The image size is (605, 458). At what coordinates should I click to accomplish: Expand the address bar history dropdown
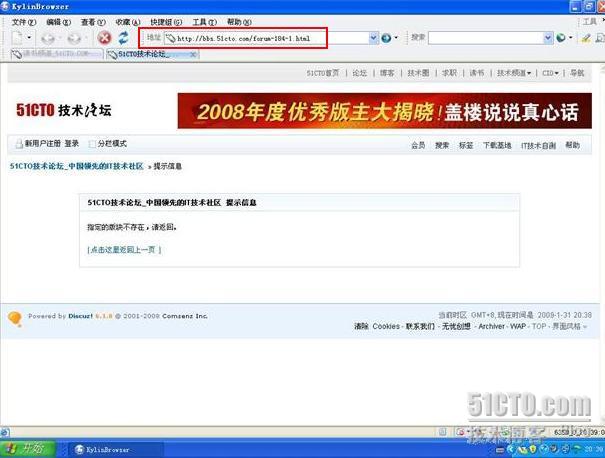[373, 38]
